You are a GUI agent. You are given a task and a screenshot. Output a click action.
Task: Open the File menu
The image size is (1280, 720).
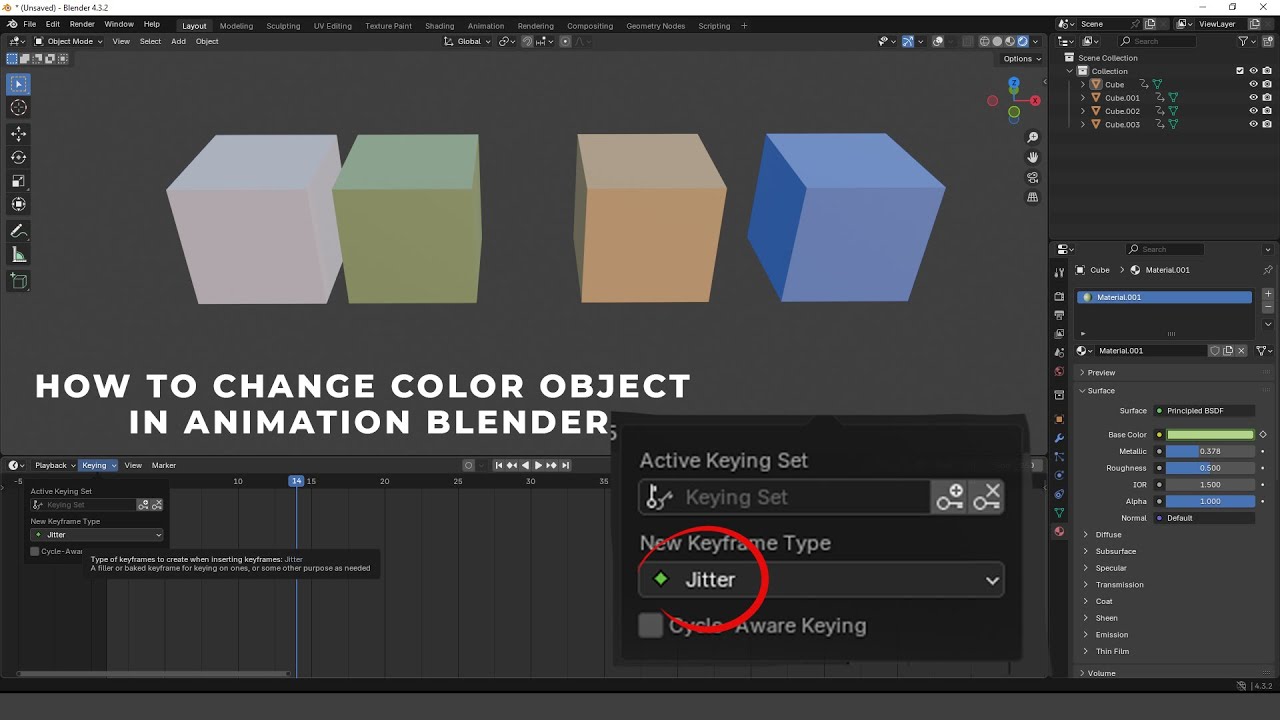point(29,24)
